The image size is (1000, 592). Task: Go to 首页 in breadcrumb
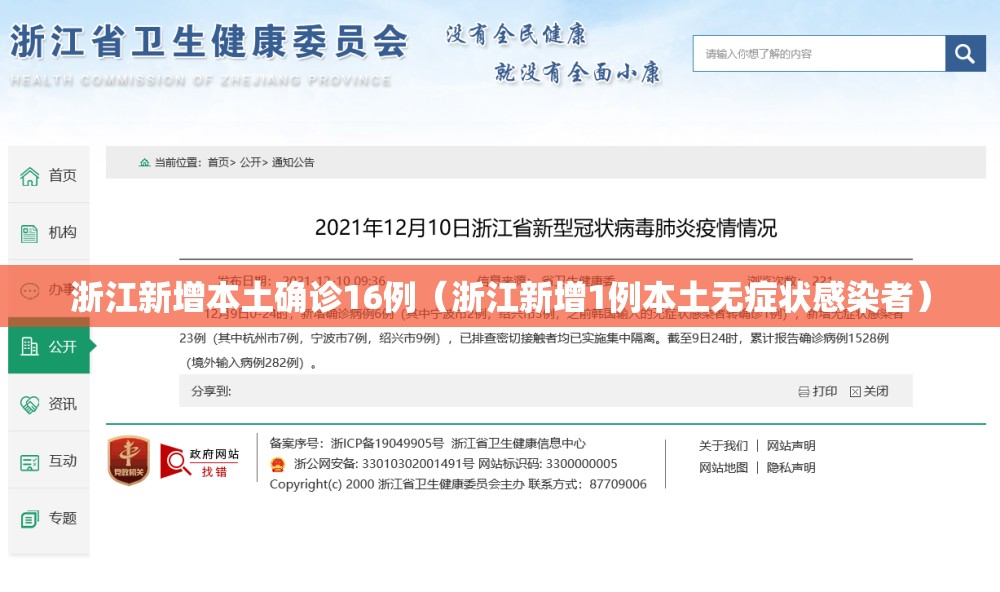click(219, 162)
